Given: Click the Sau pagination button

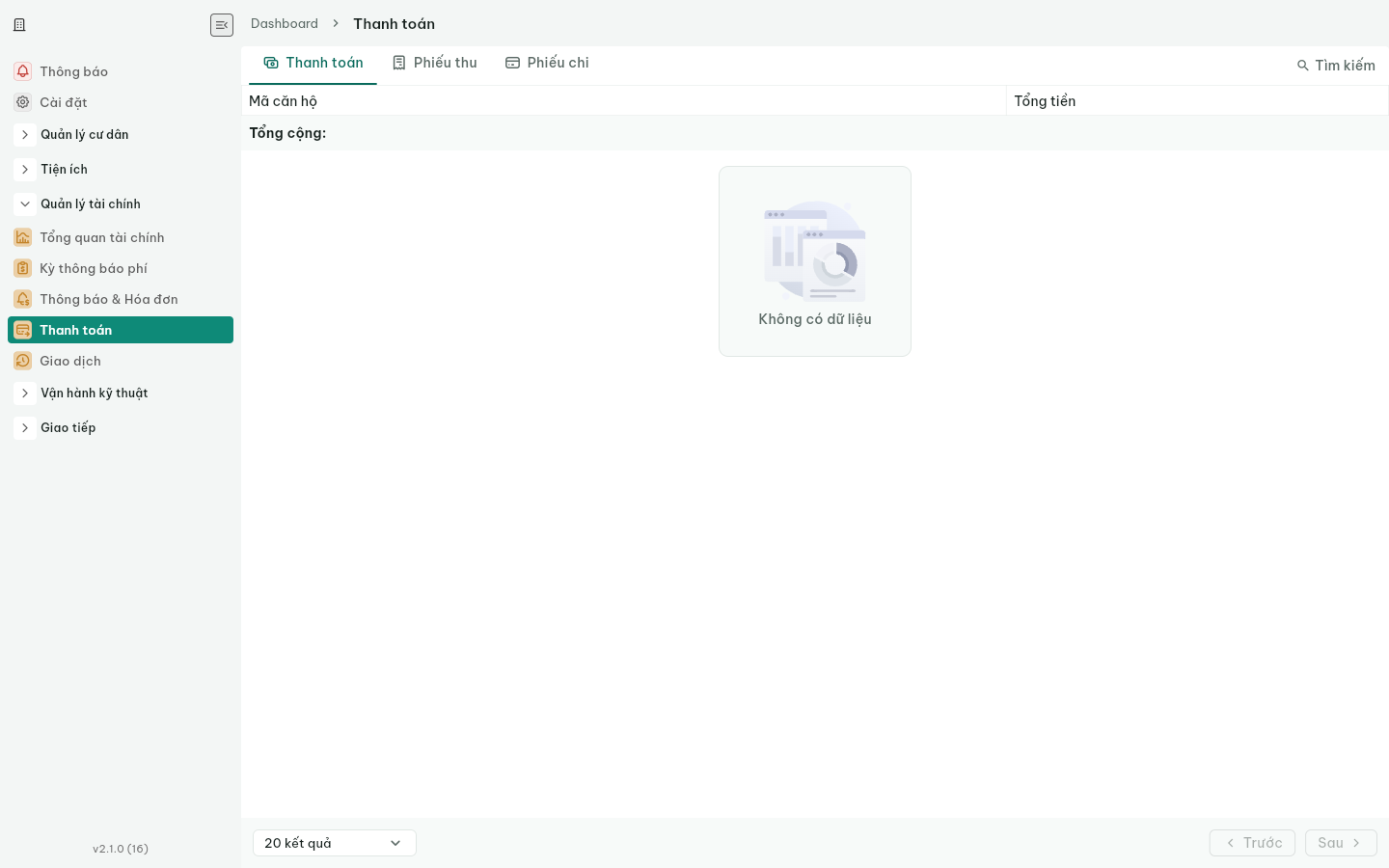Looking at the screenshot, I should tap(1341, 843).
